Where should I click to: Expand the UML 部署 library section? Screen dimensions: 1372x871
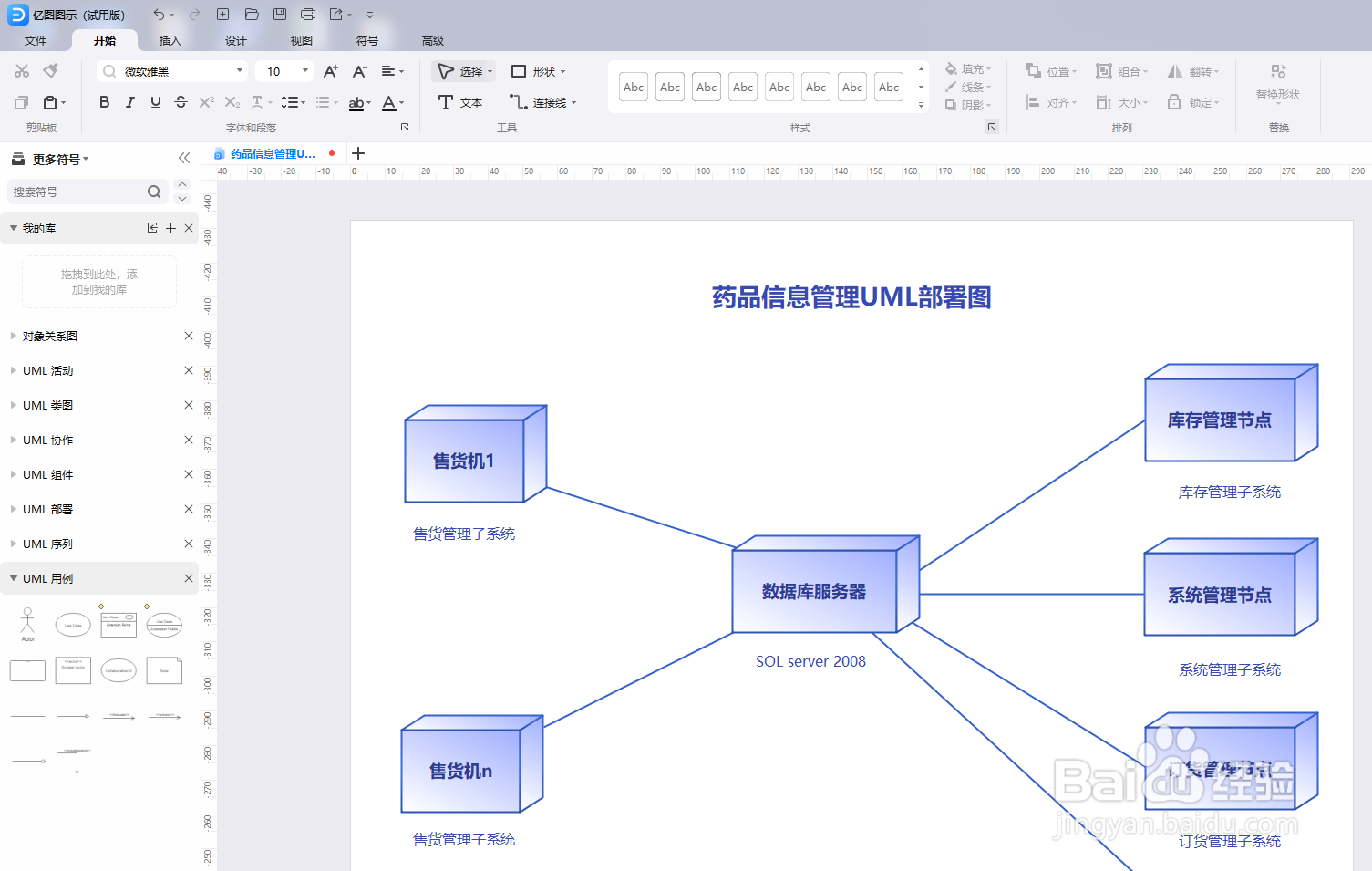[14, 509]
